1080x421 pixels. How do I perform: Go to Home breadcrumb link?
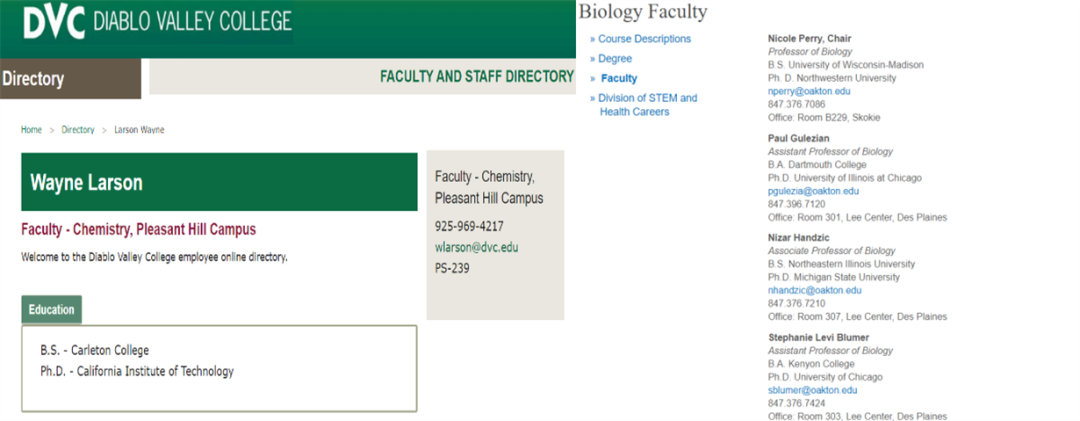click(32, 130)
